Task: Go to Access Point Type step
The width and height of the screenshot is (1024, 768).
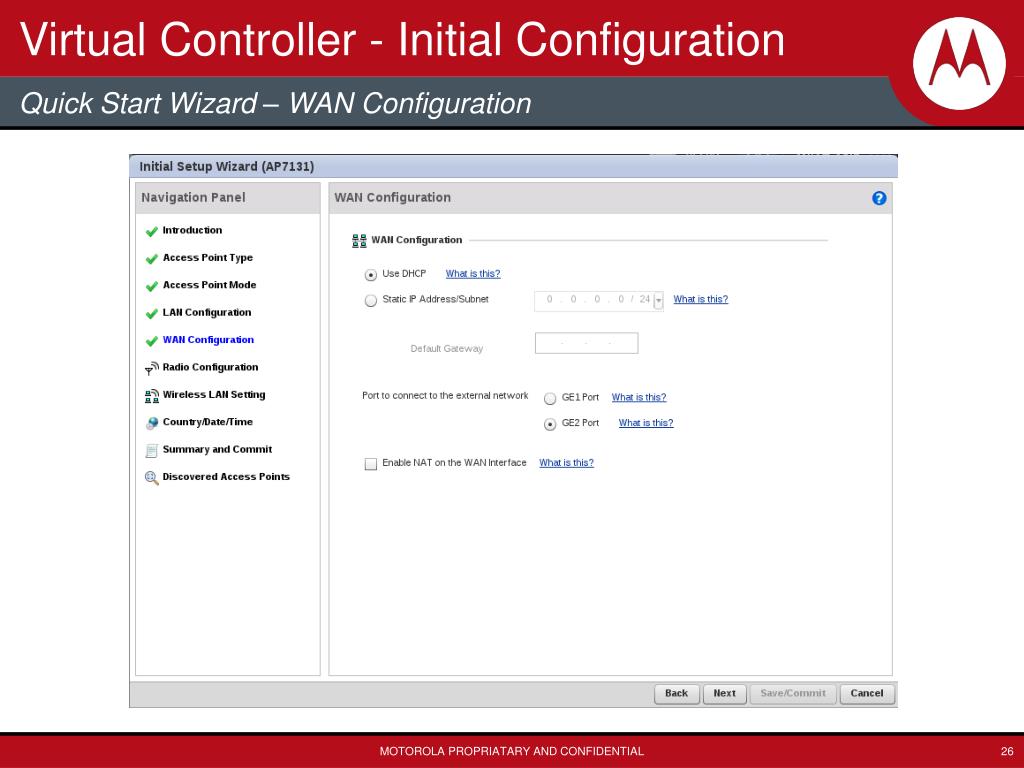Action: 208,257
